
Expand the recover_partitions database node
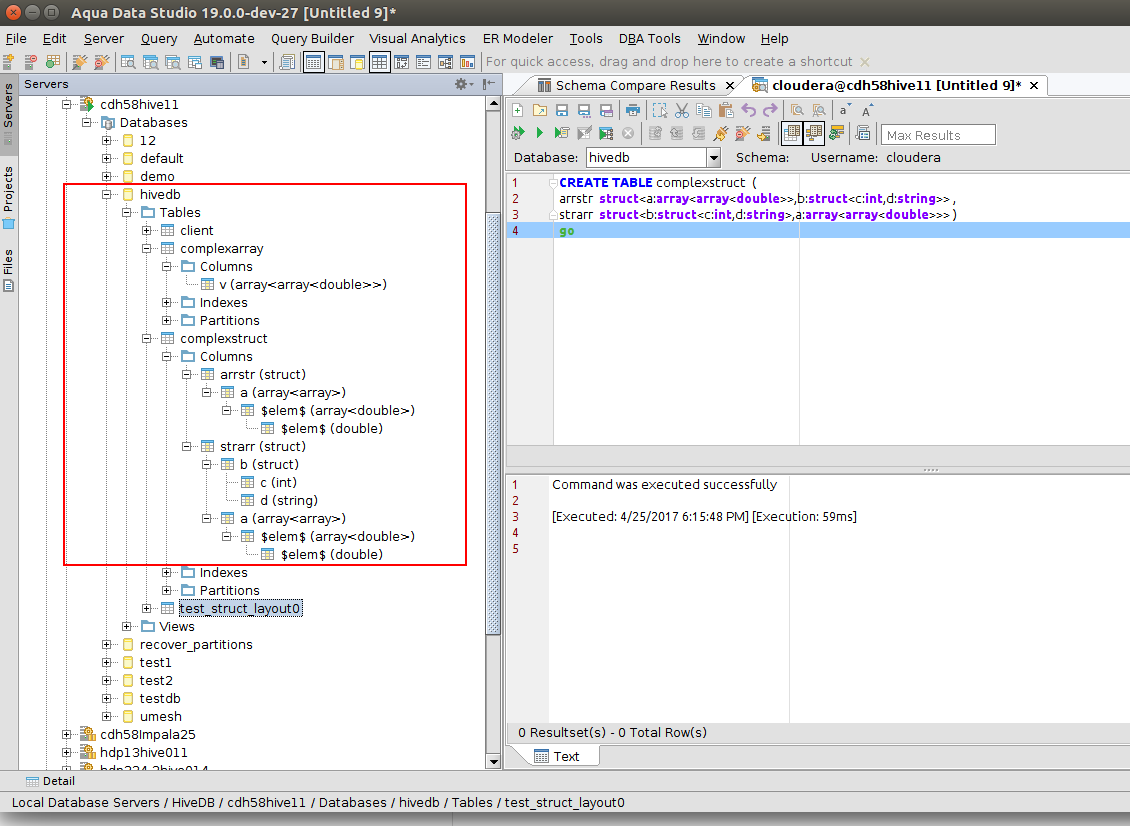click(107, 644)
